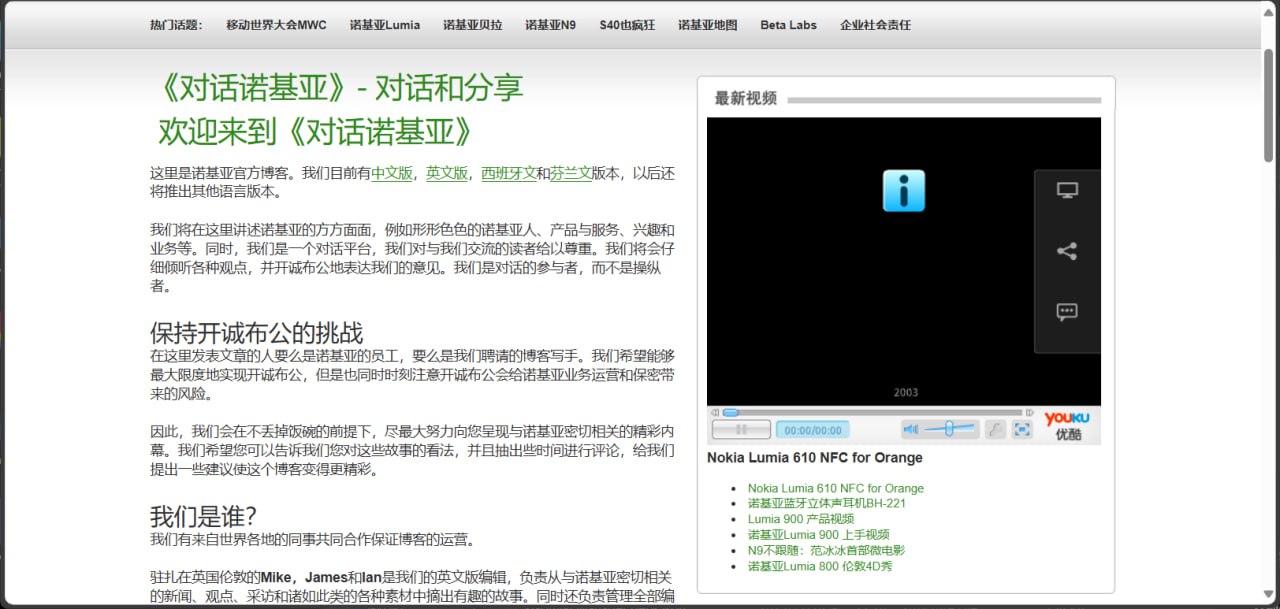Click the 《对话诺基亚》- 对话和分享 title

pos(338,88)
